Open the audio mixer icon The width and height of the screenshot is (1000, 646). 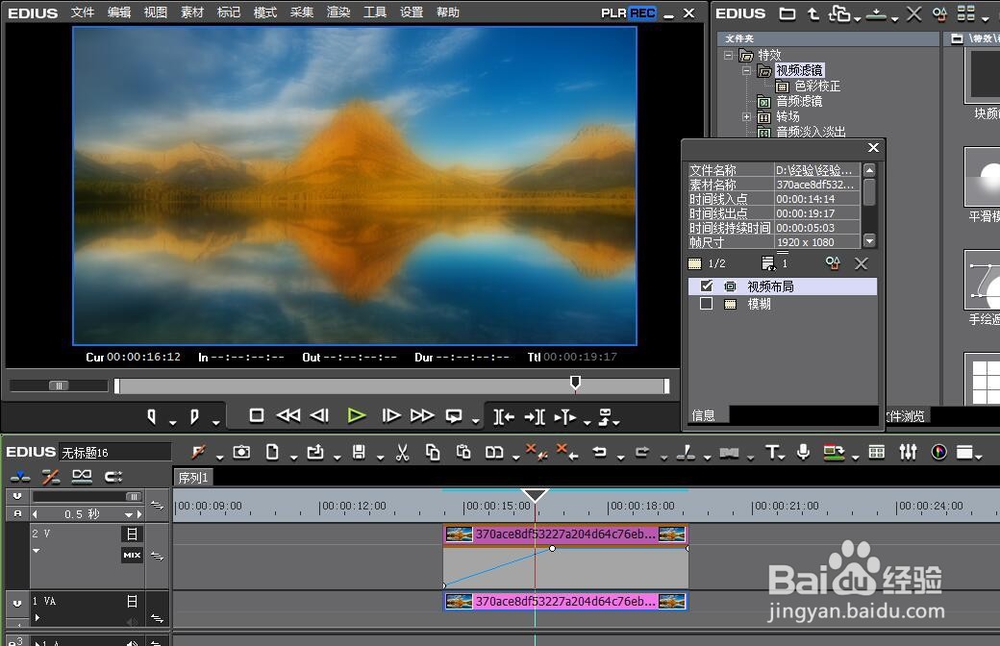908,452
